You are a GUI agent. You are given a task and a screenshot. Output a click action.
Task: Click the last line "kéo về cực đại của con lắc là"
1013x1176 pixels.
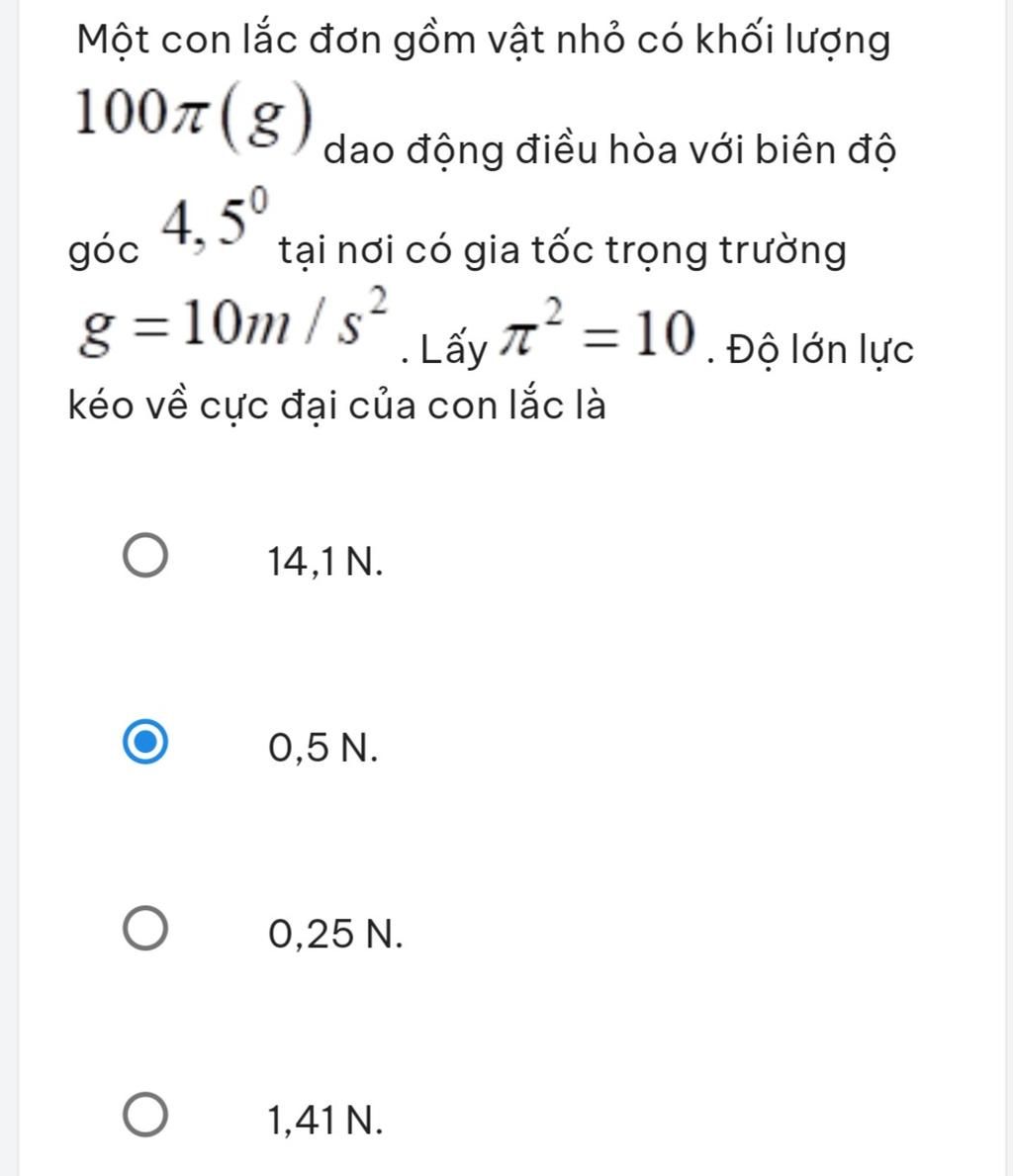pos(337,405)
